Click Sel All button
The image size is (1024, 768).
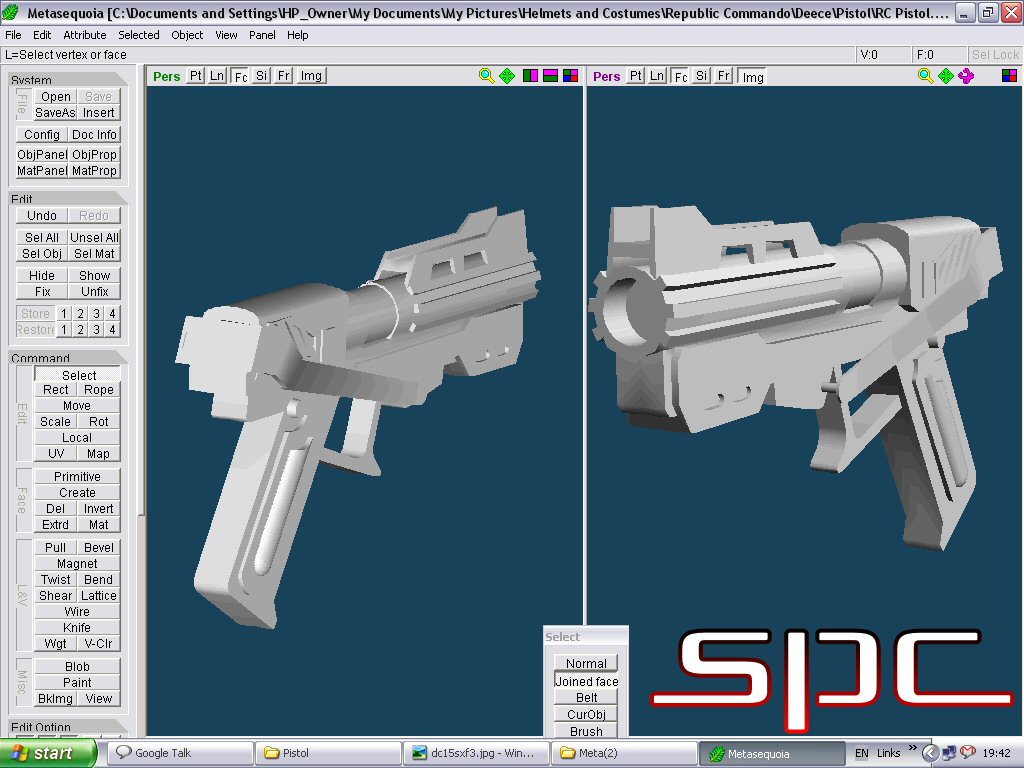coord(42,238)
